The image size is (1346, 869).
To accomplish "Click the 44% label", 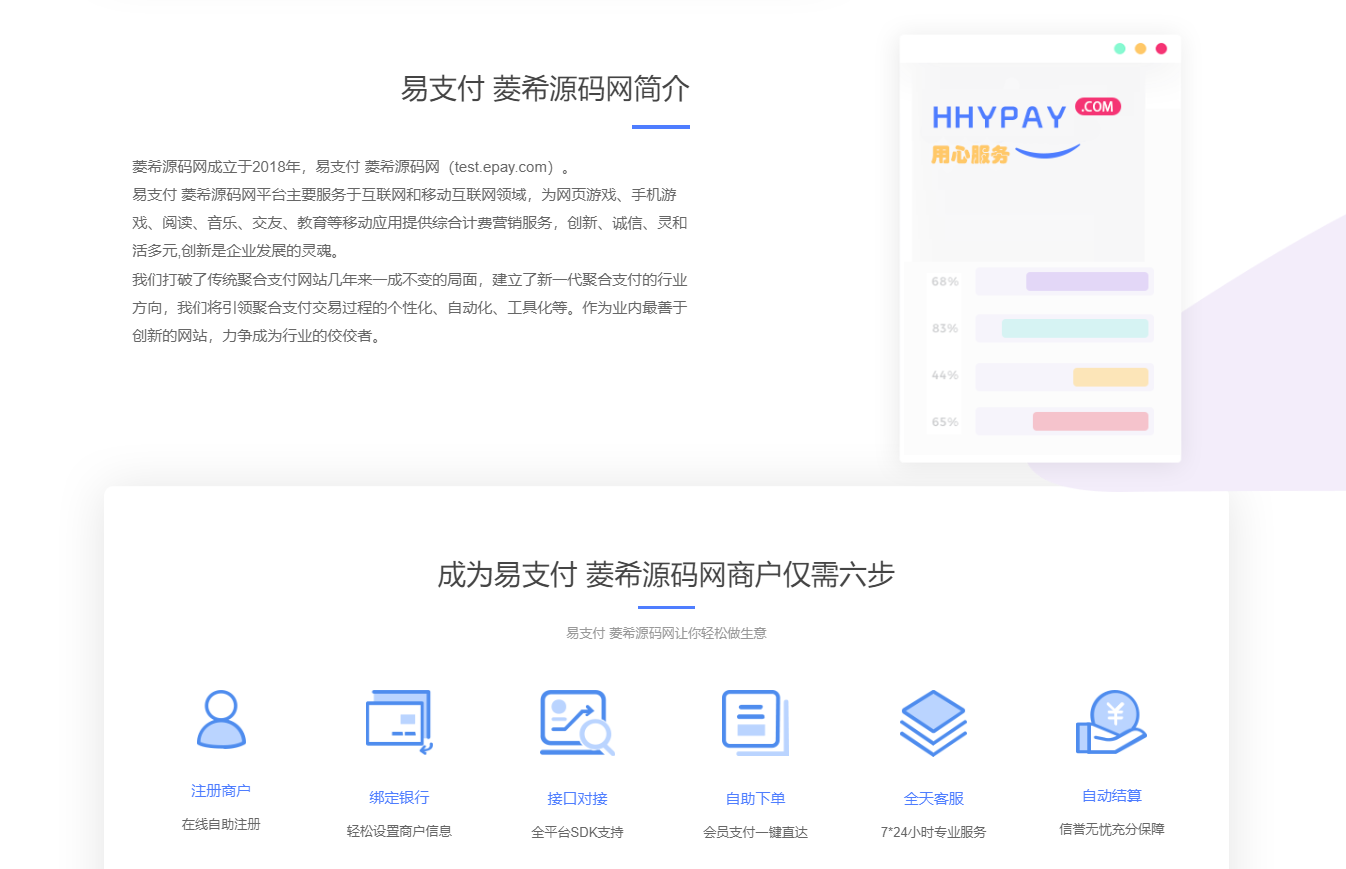I will coord(945,375).
